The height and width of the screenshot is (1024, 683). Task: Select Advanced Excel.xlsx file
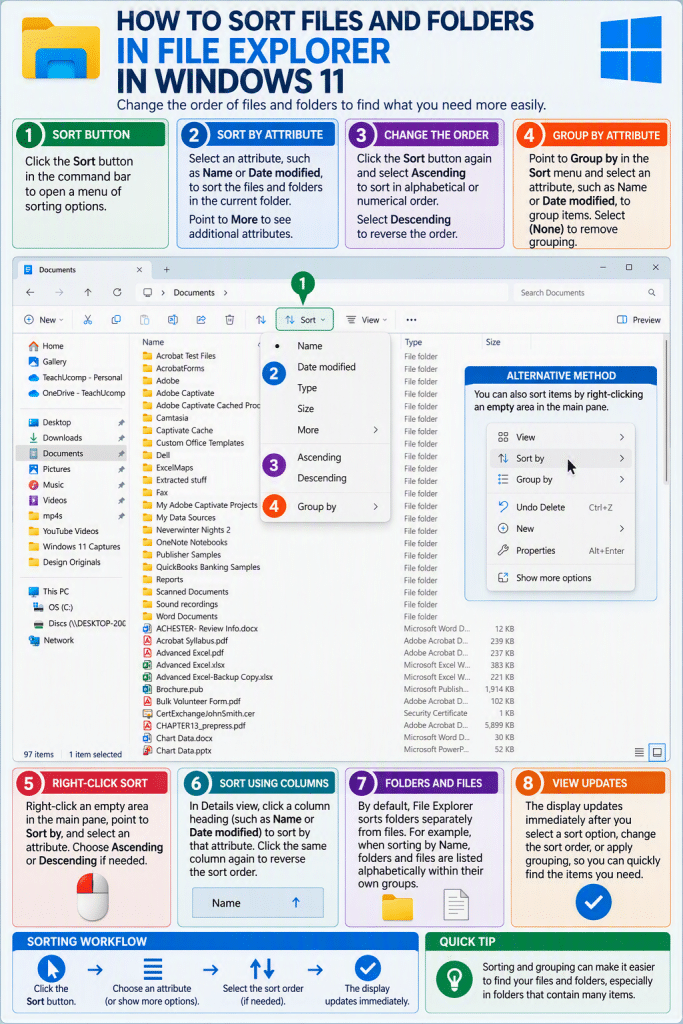(183, 665)
